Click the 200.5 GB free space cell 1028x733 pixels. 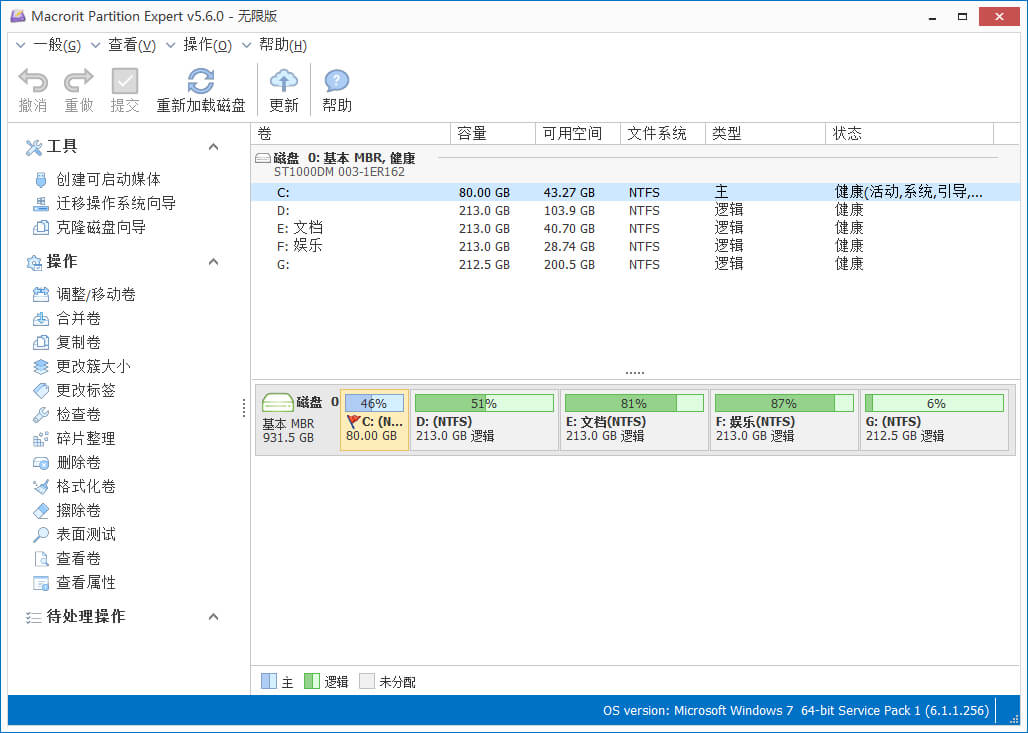(569, 264)
